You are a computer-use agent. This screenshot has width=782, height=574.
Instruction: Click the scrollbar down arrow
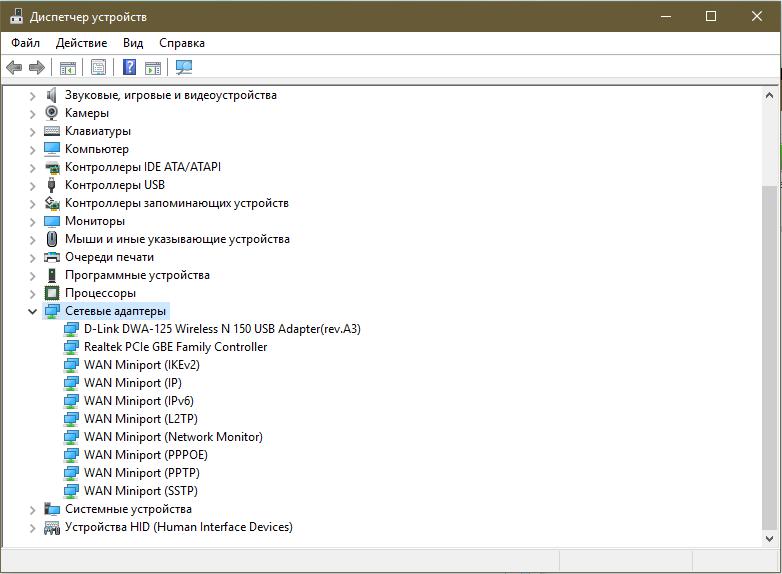tap(769, 539)
